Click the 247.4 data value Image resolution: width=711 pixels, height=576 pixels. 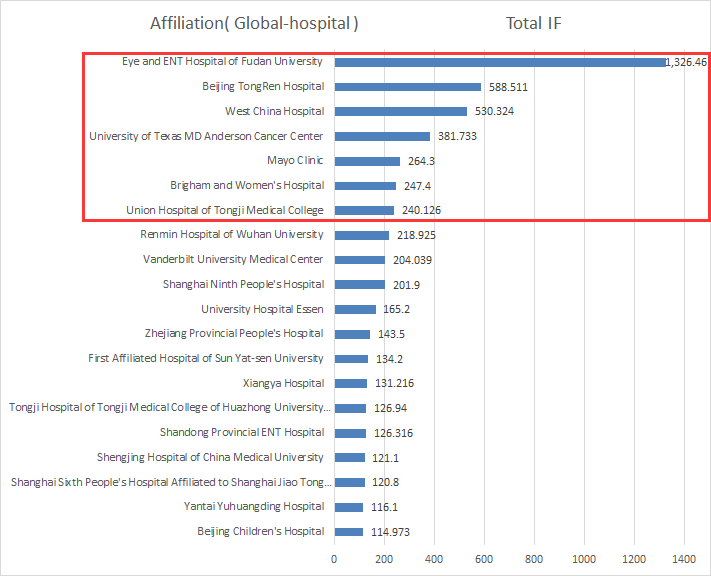(x=417, y=186)
